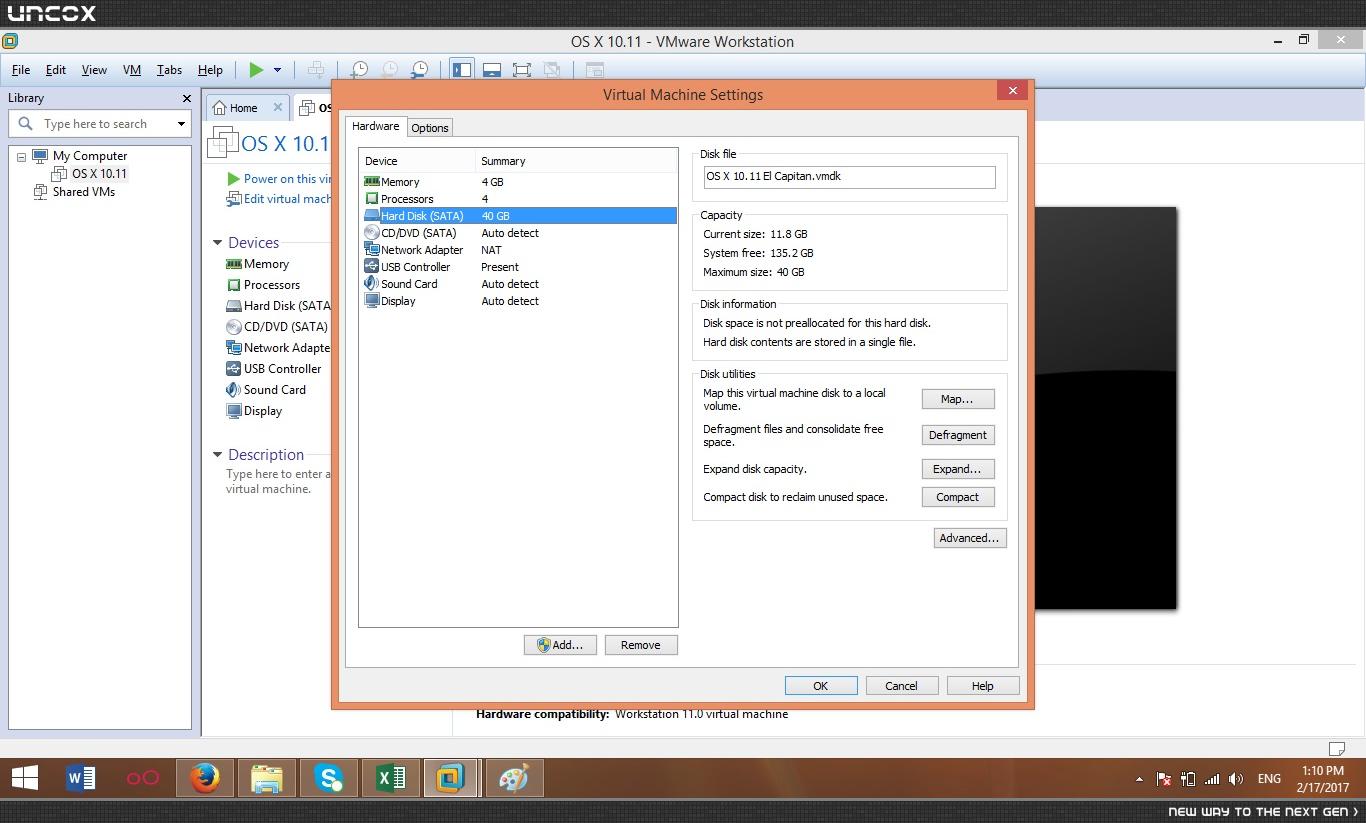
Task: Confirm settings with the OK button
Action: click(821, 686)
